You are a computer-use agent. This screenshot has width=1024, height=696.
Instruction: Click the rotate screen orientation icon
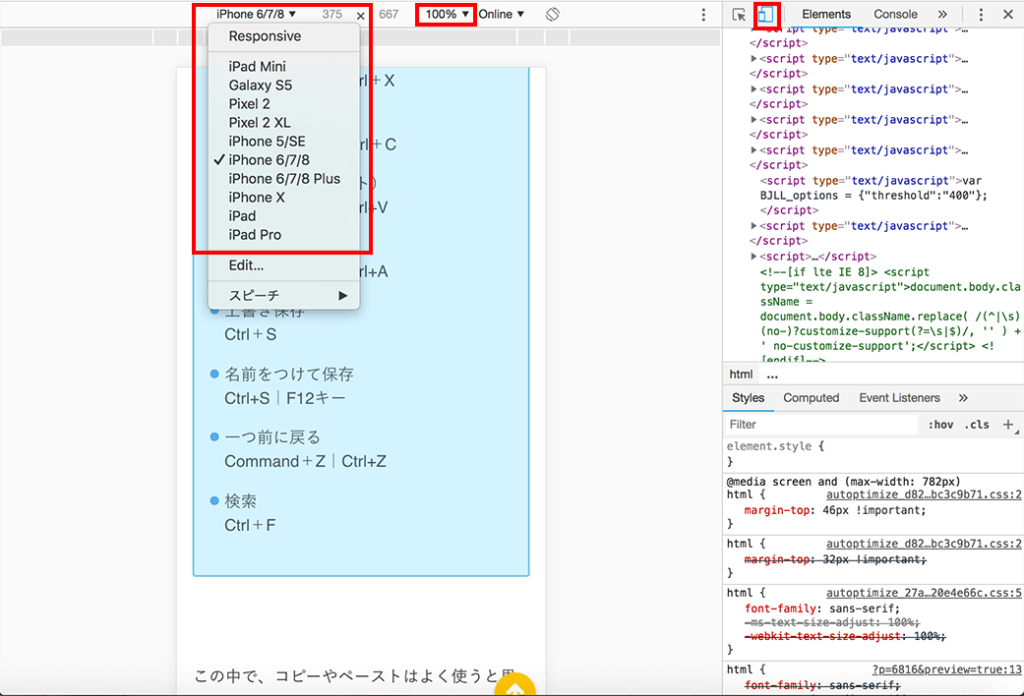[552, 14]
